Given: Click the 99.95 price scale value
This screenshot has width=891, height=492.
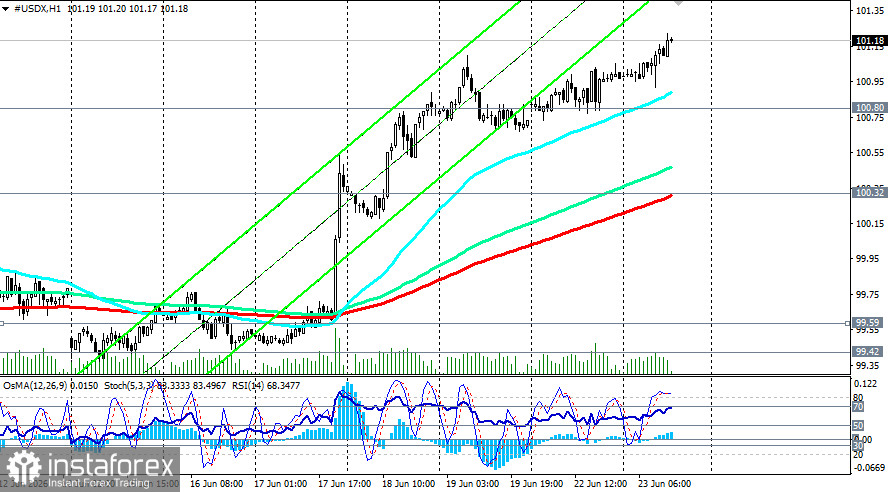Looking at the screenshot, I should pyautogui.click(x=867, y=259).
